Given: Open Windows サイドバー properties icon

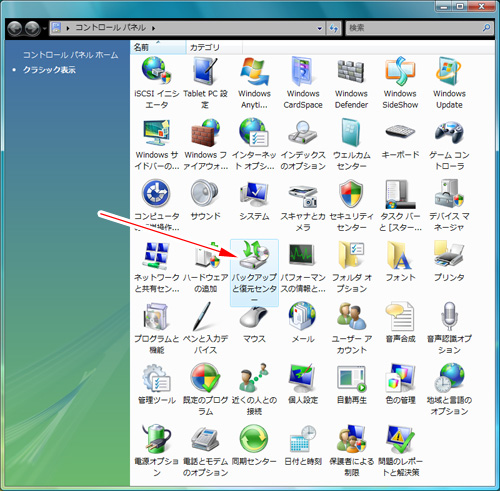Looking at the screenshot, I should coord(156,132).
